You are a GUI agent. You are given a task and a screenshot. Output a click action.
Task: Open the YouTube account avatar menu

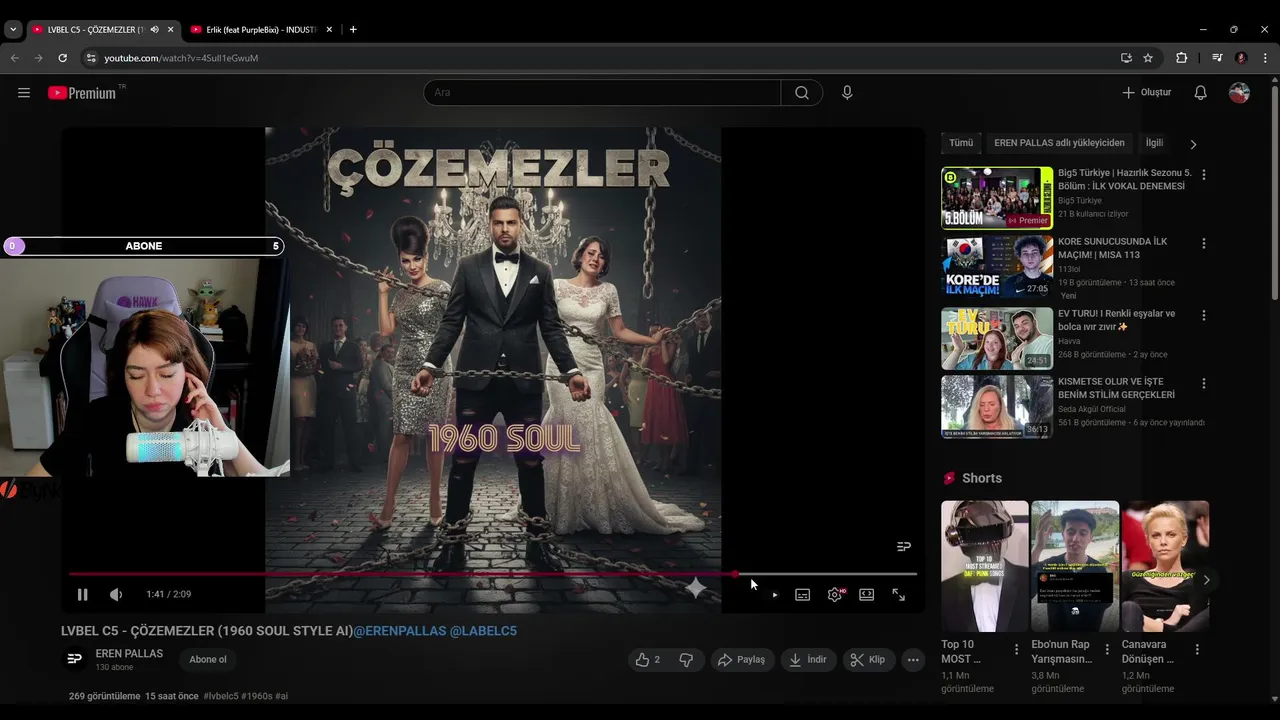tap(1239, 93)
